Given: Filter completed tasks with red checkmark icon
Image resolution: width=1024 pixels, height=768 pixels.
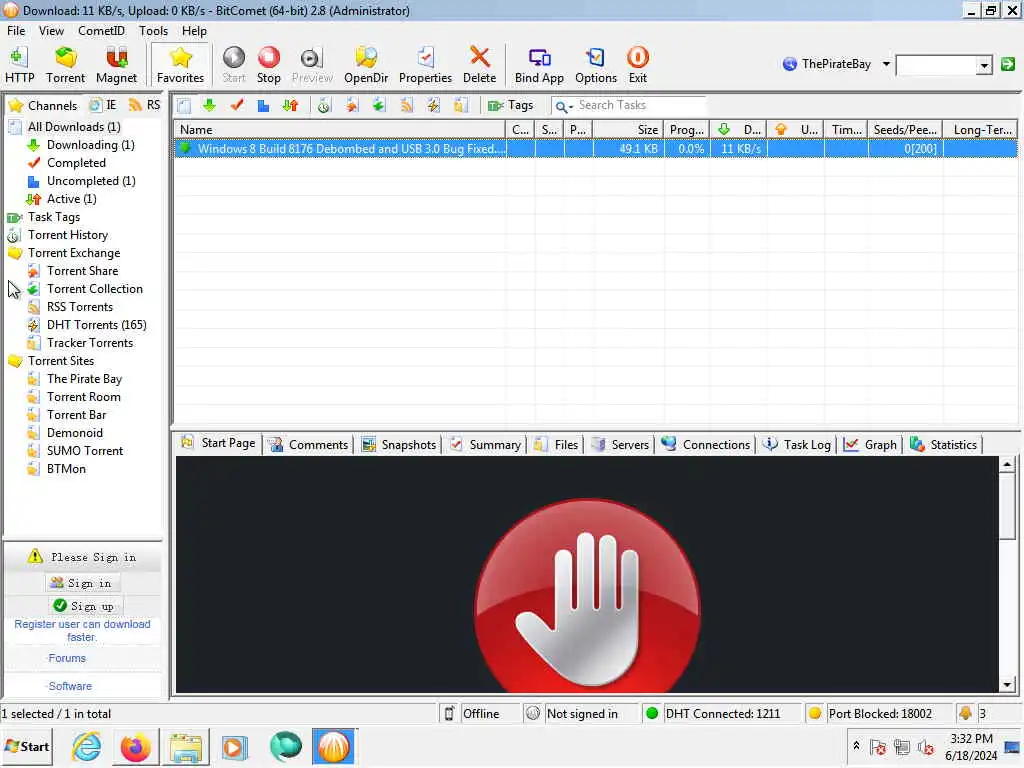Looking at the screenshot, I should tap(236, 105).
